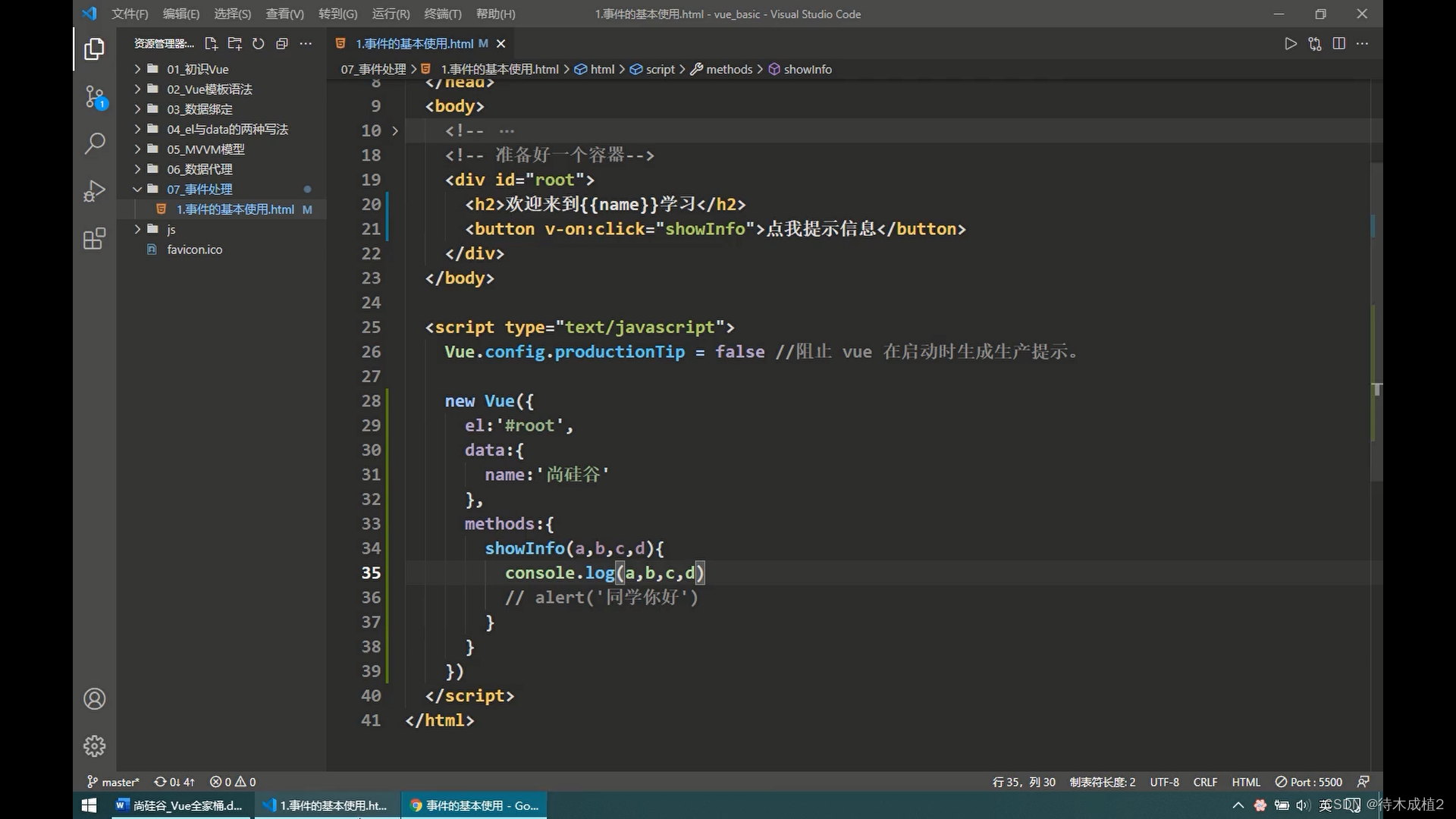Open the Explorer view in activity bar
This screenshot has height=819, width=1456.
coord(94,49)
